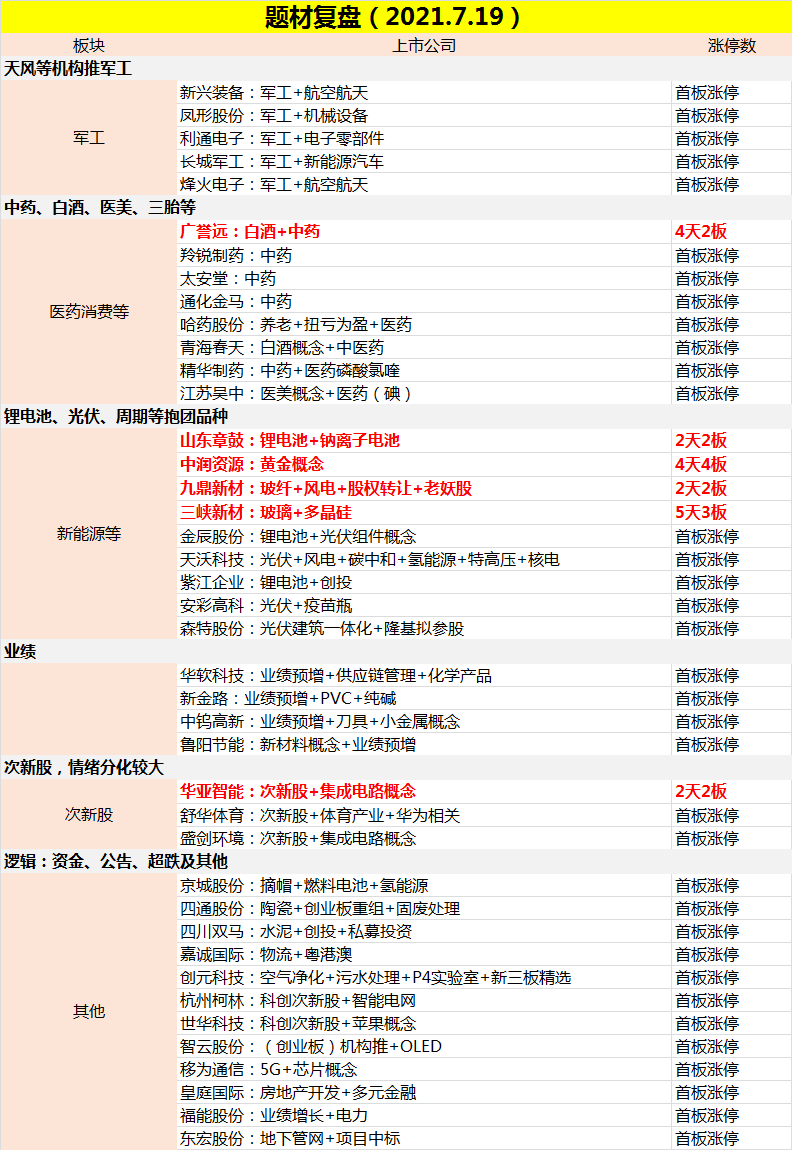This screenshot has height=1150, width=792.
Task: Select the 上市公司 column header
Action: point(424,45)
